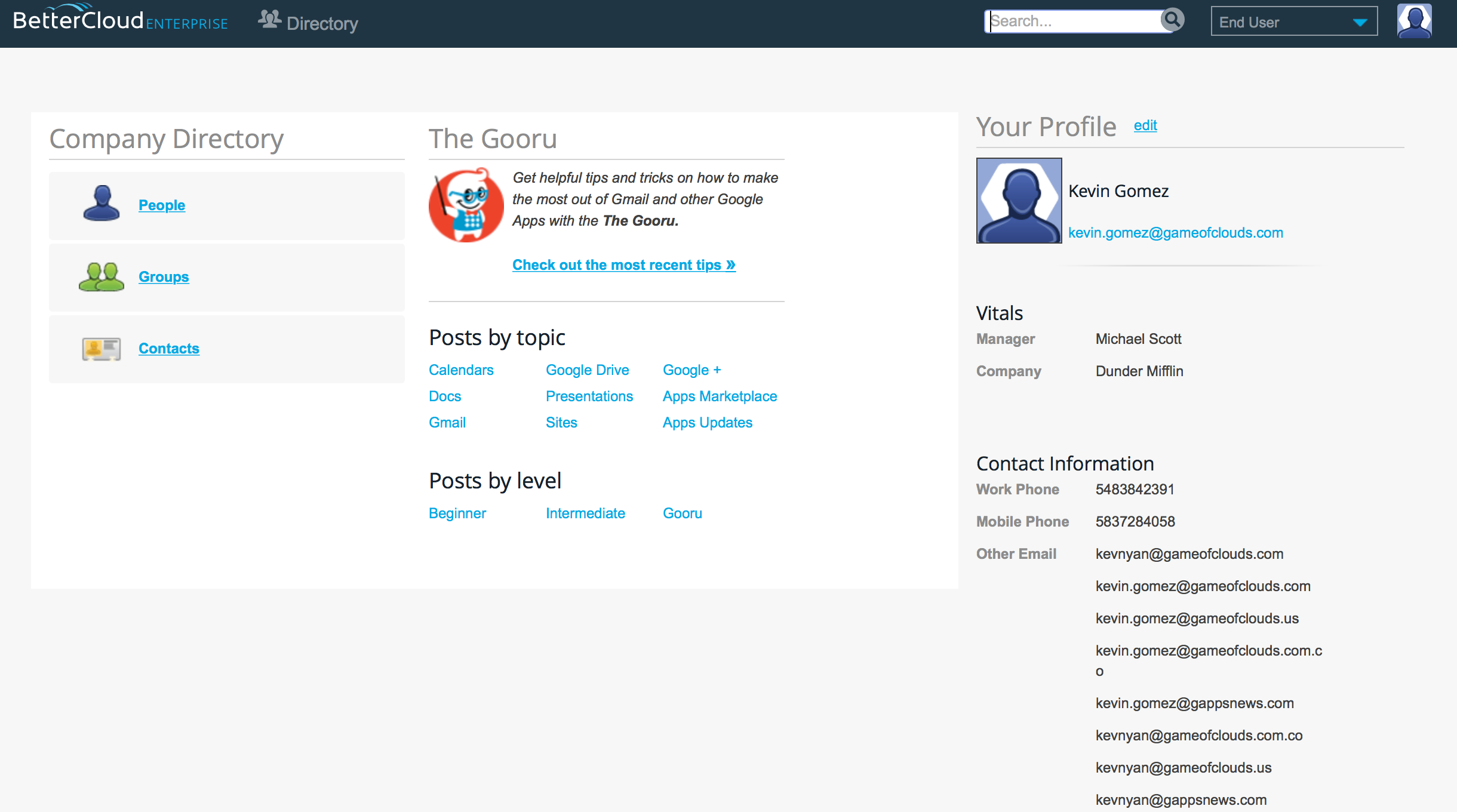Click the Directory people icon in header

270,20
